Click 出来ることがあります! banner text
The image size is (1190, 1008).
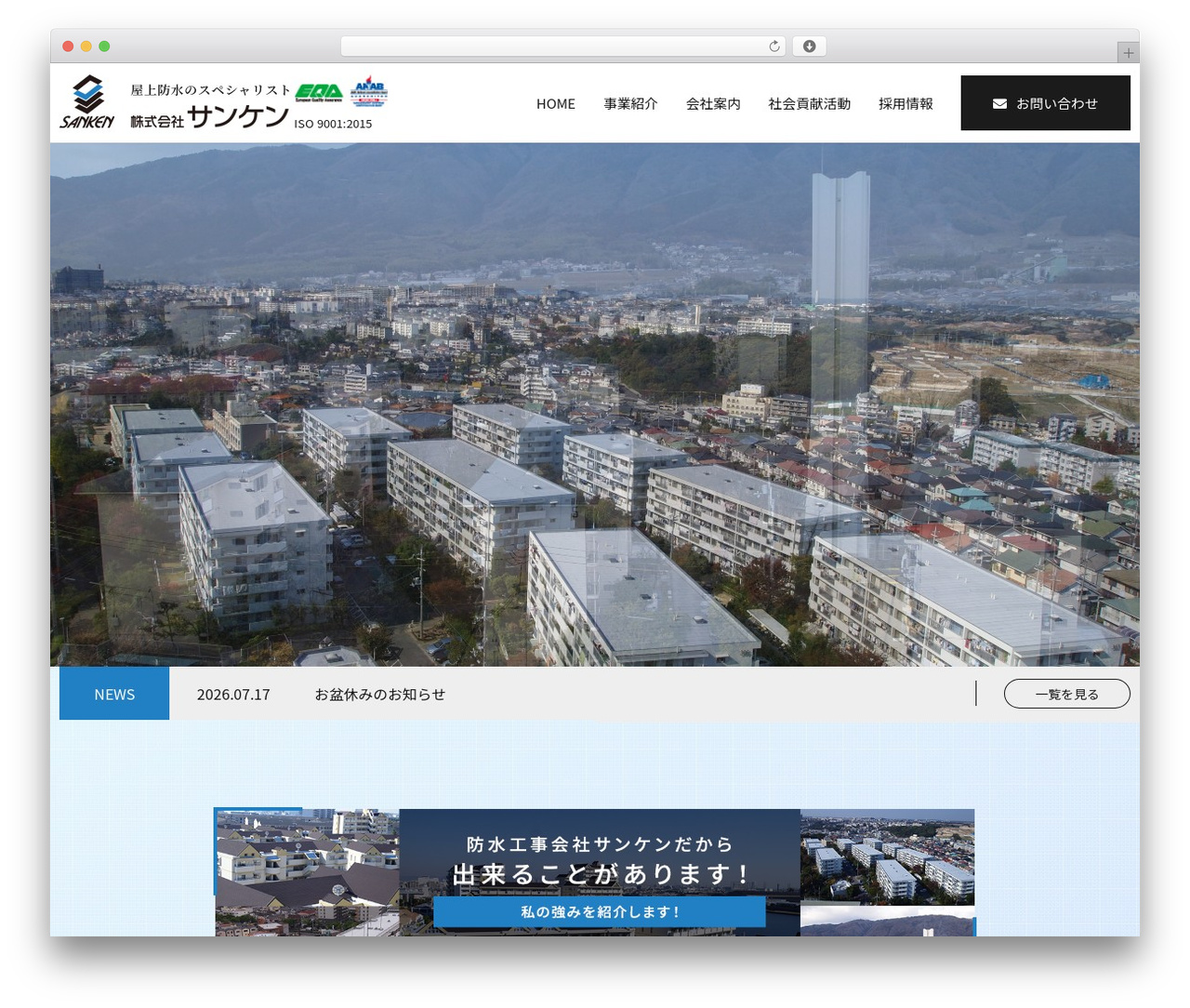coord(600,874)
